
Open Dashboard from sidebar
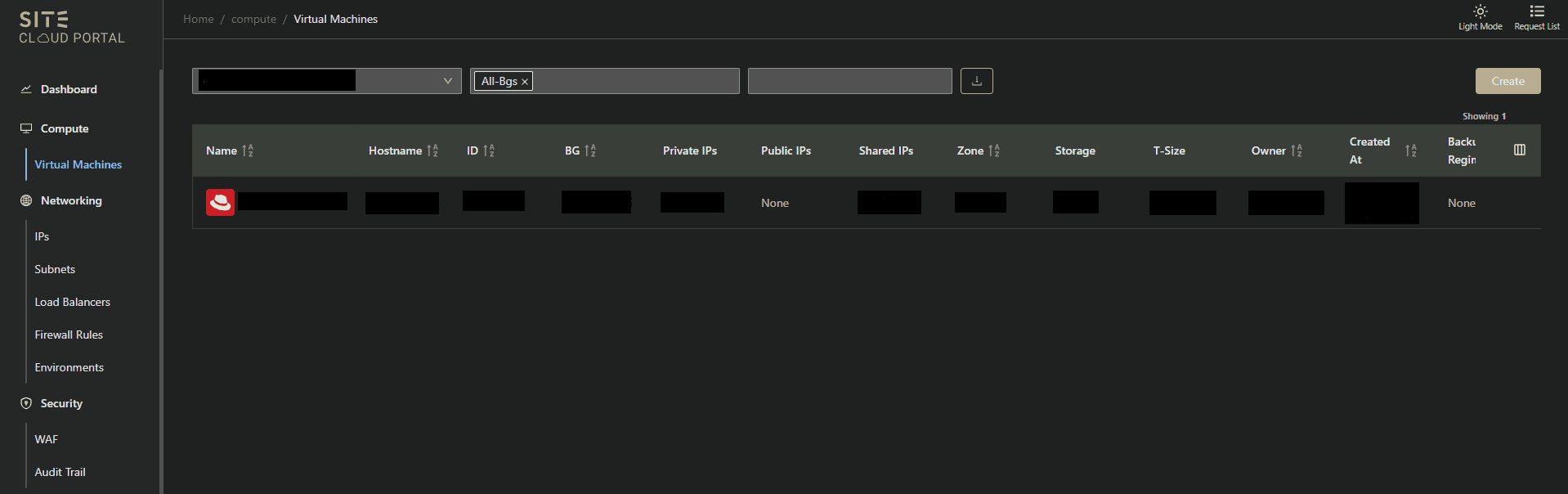coord(69,89)
